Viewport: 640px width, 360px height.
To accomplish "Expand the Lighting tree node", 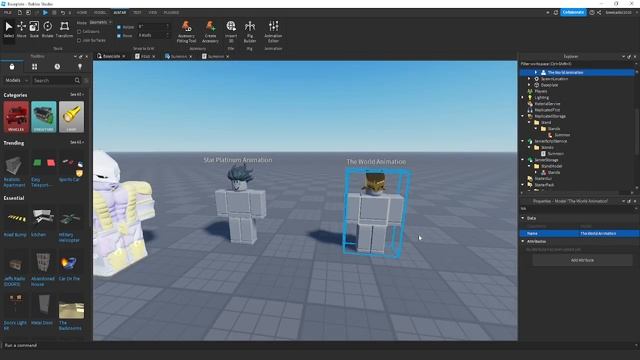I will (523, 98).
